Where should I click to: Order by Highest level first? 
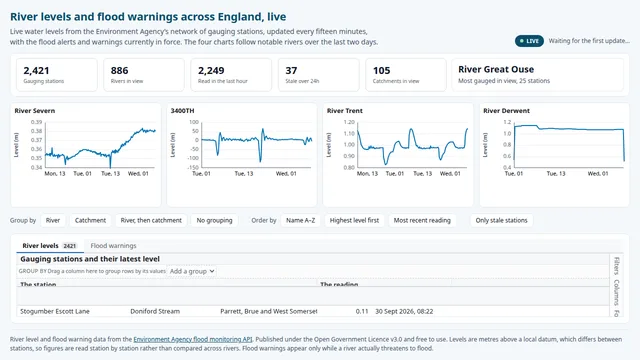click(354, 220)
